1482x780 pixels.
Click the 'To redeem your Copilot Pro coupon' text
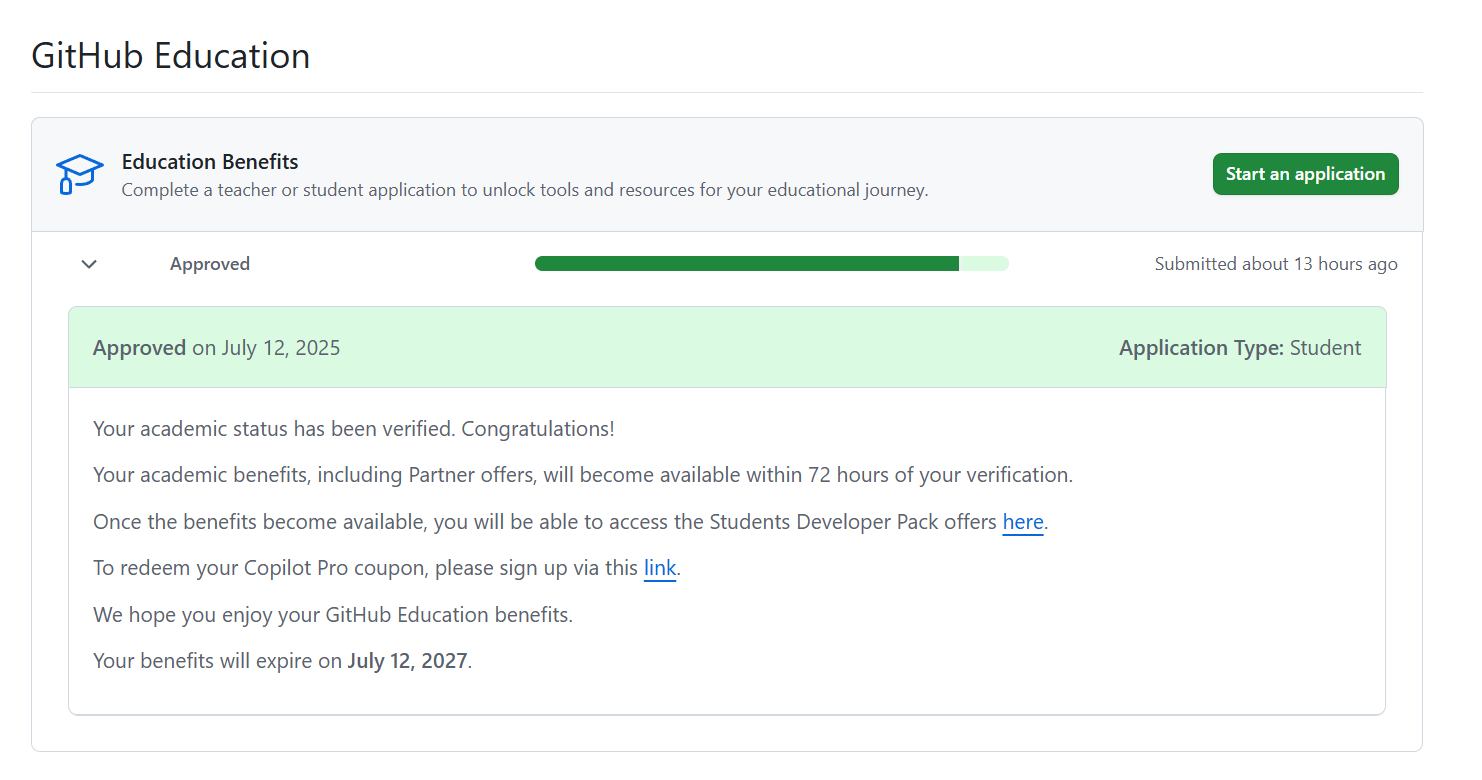[365, 568]
